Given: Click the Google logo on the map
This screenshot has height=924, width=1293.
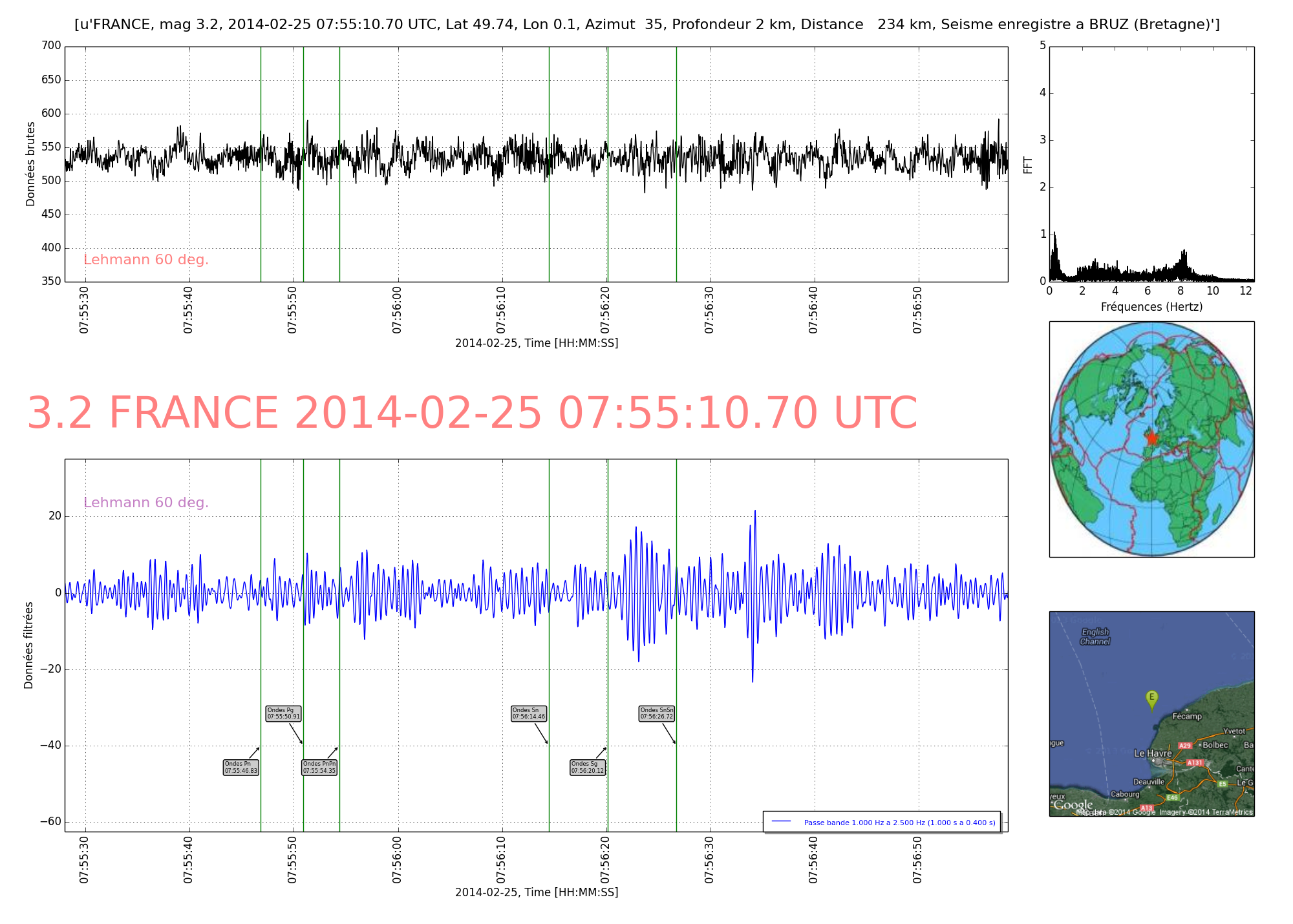Looking at the screenshot, I should pyautogui.click(x=1073, y=805).
